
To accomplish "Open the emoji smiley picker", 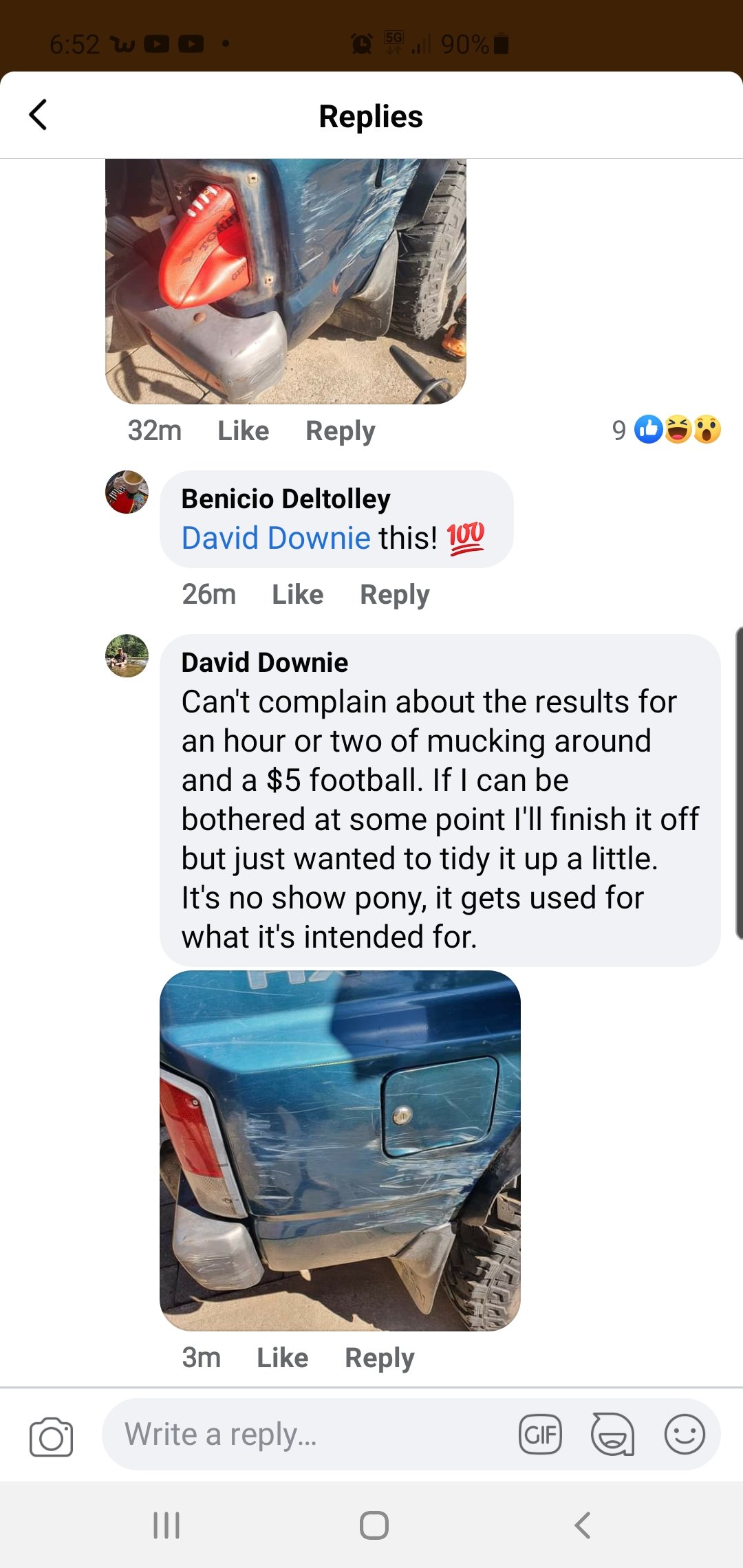I will (x=685, y=1435).
